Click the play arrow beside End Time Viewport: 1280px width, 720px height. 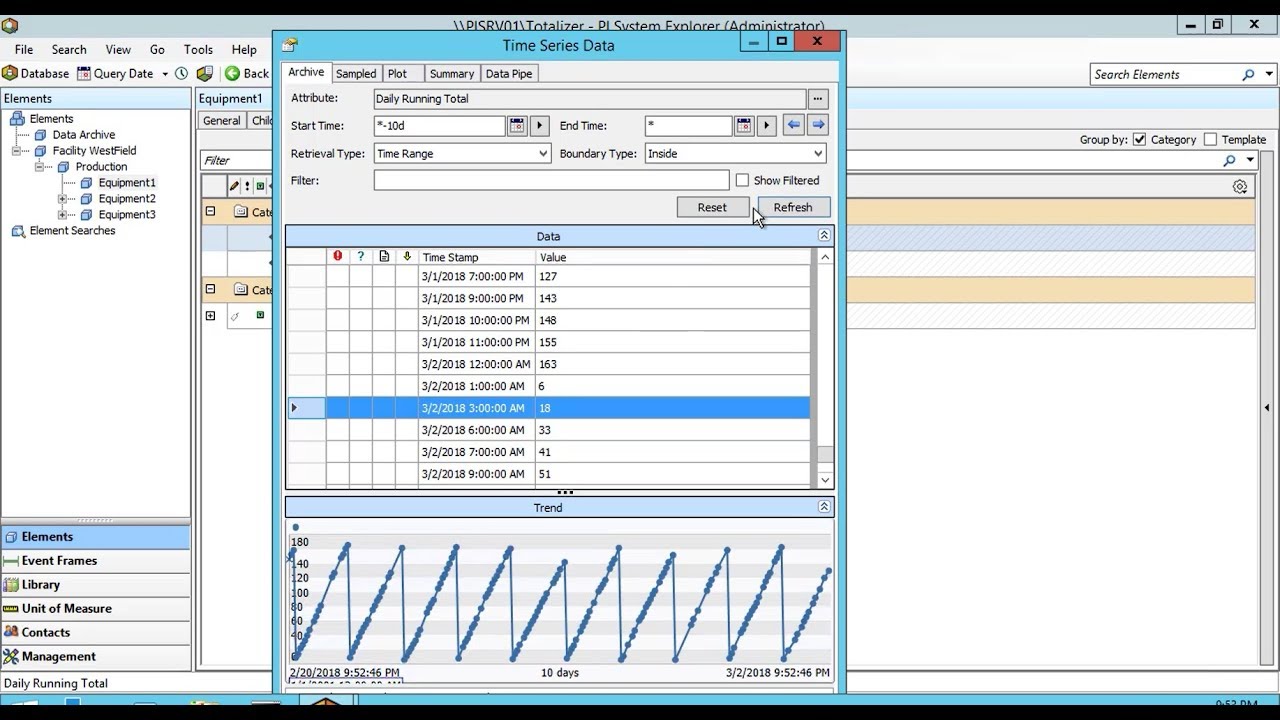767,126
